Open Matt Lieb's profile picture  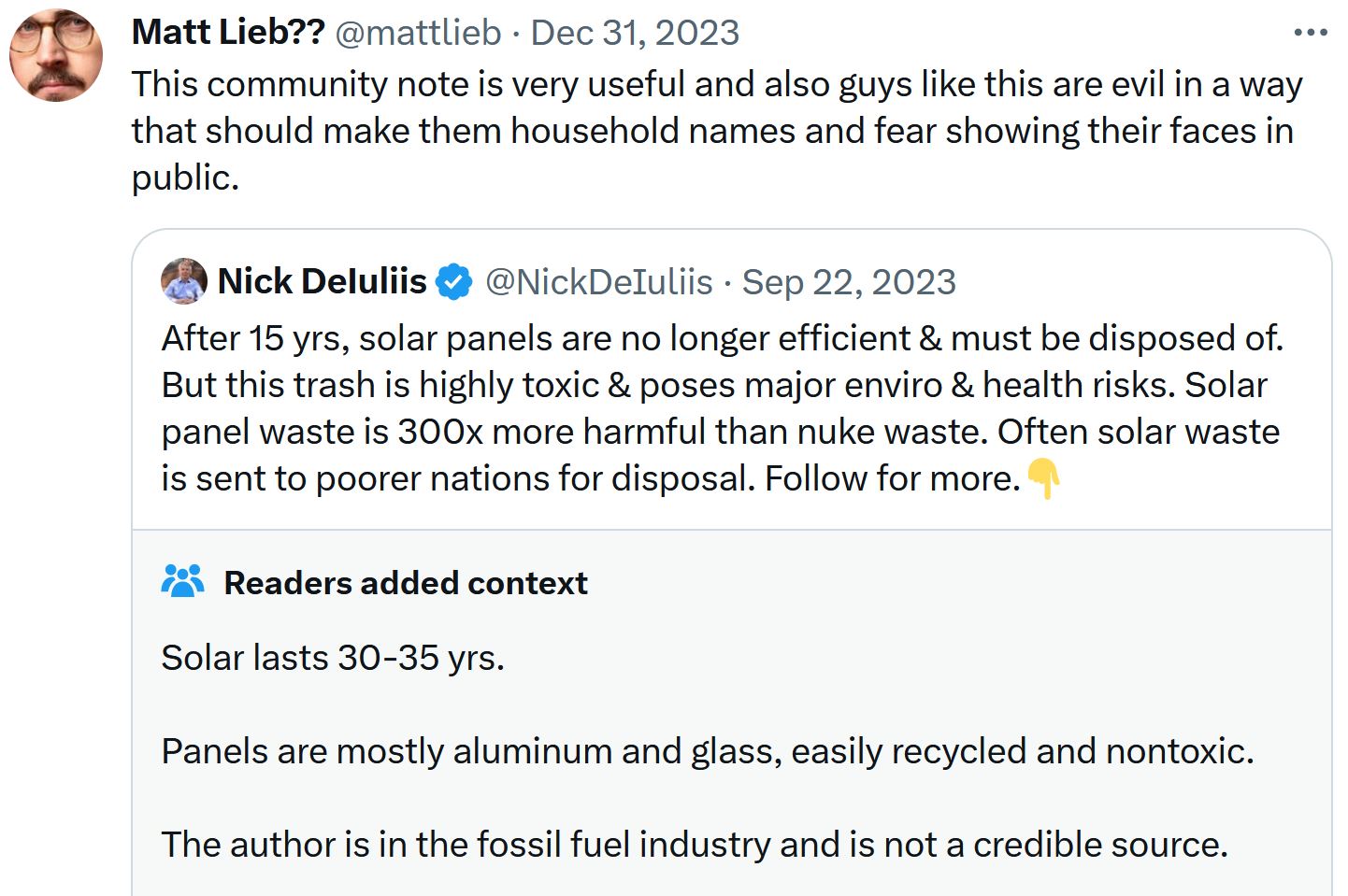[x=56, y=54]
